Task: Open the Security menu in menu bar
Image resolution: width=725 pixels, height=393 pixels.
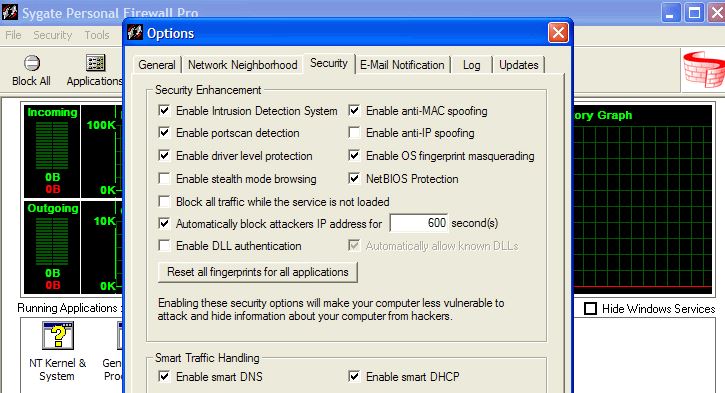Action: coord(52,35)
